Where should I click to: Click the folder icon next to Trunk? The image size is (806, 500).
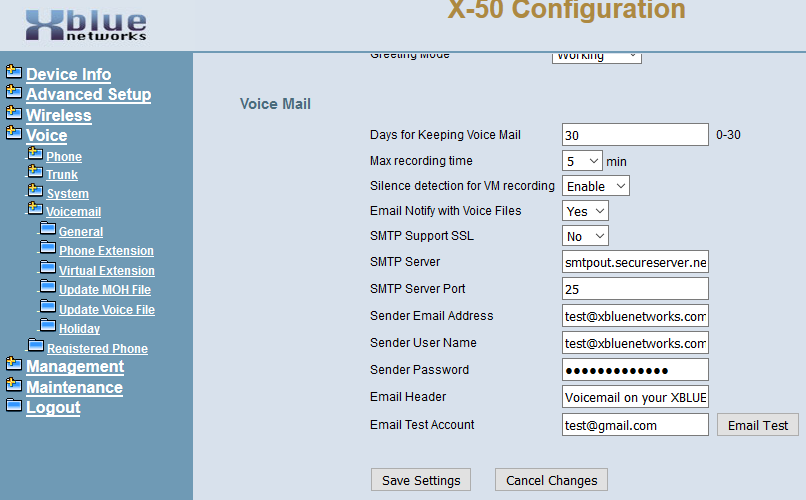click(35, 173)
